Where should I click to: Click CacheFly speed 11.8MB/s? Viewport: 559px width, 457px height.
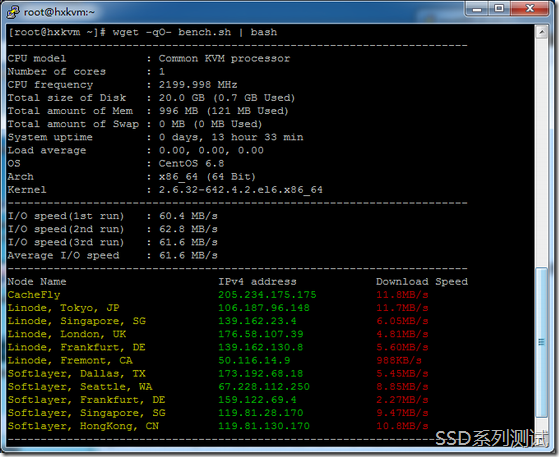[402, 295]
